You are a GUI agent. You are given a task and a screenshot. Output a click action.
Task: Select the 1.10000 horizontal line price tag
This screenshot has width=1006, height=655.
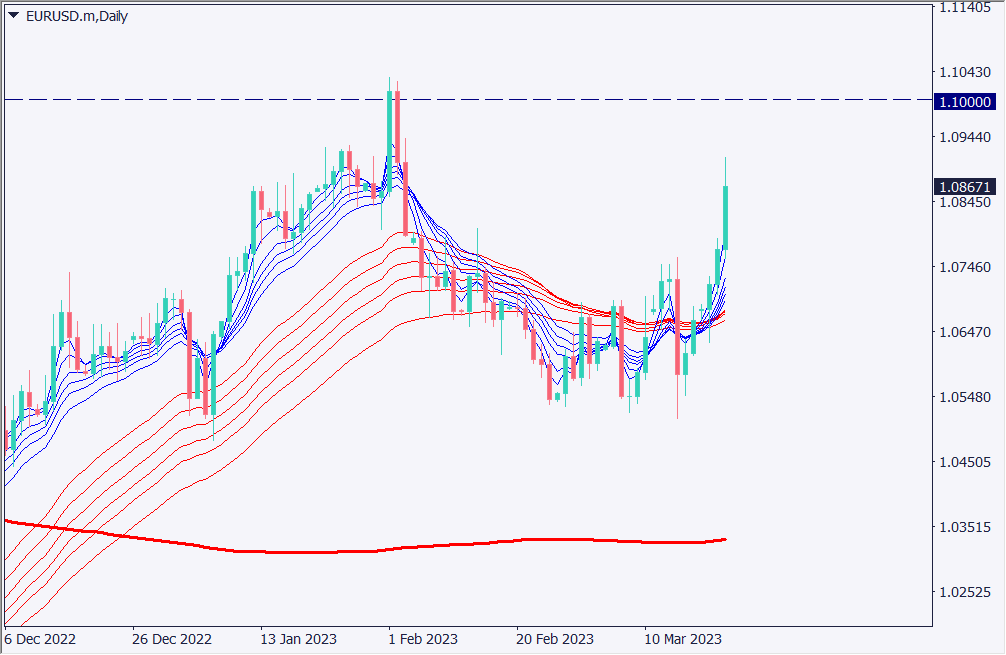click(x=965, y=102)
